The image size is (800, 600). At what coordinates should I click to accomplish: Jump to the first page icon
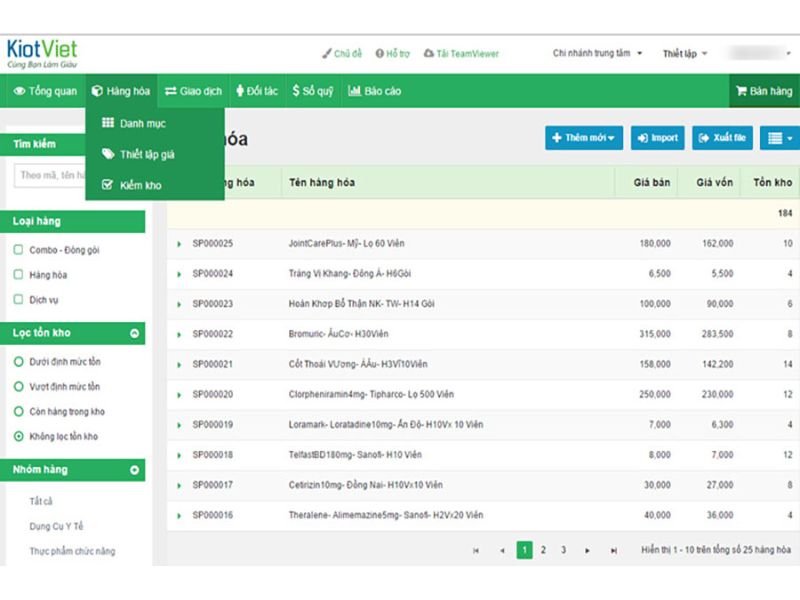[476, 551]
